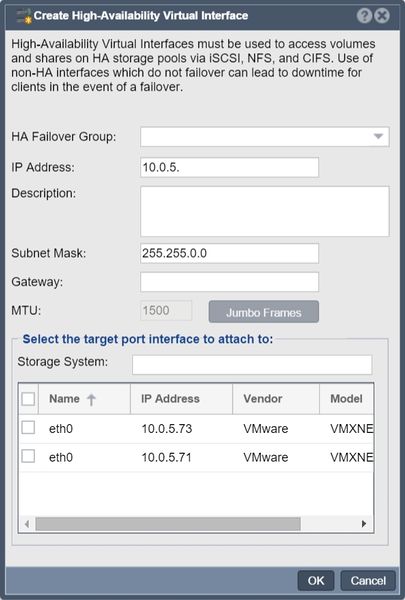Close the dialog with the X icon
This screenshot has width=405, height=600.
tap(382, 16)
